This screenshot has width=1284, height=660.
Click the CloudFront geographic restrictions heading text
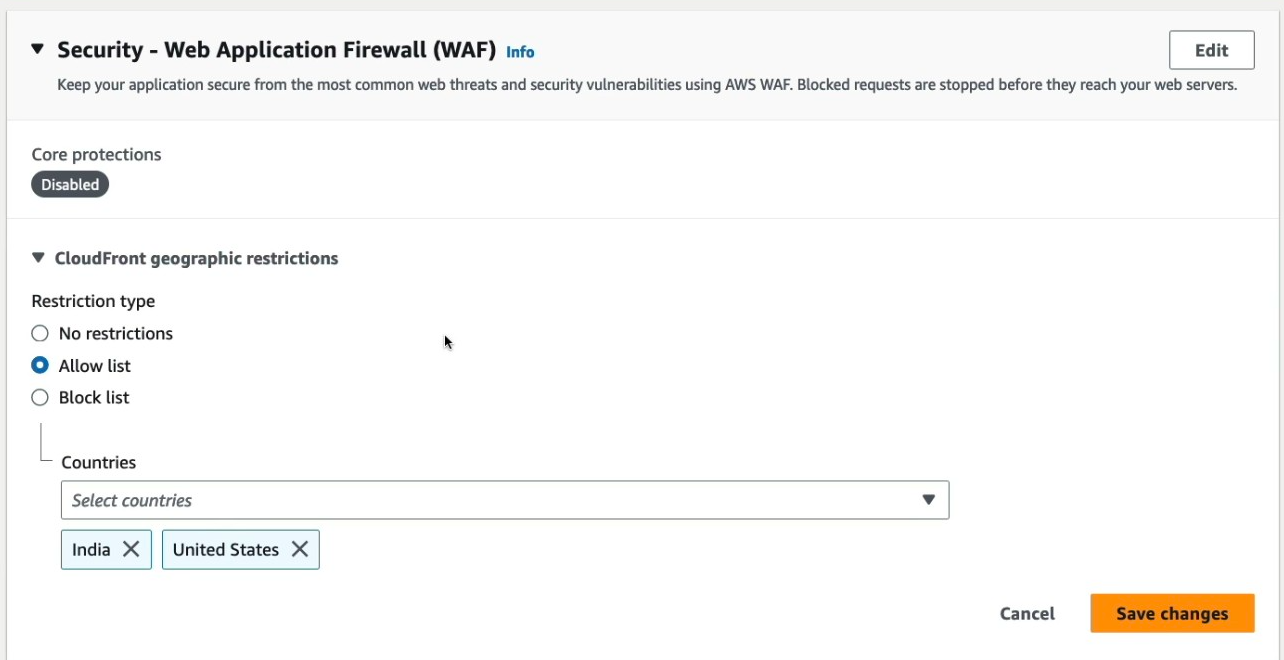tap(196, 258)
